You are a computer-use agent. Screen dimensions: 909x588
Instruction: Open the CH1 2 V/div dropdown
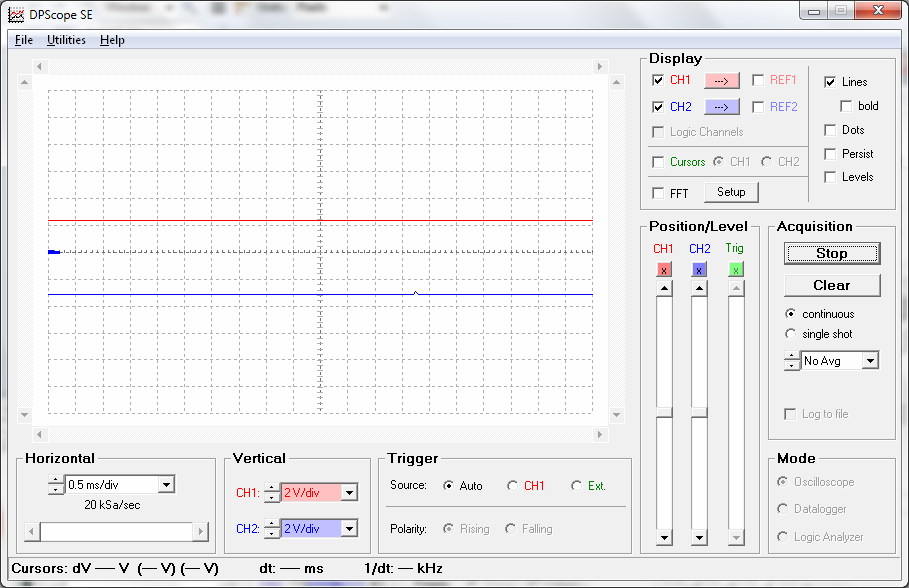(350, 493)
